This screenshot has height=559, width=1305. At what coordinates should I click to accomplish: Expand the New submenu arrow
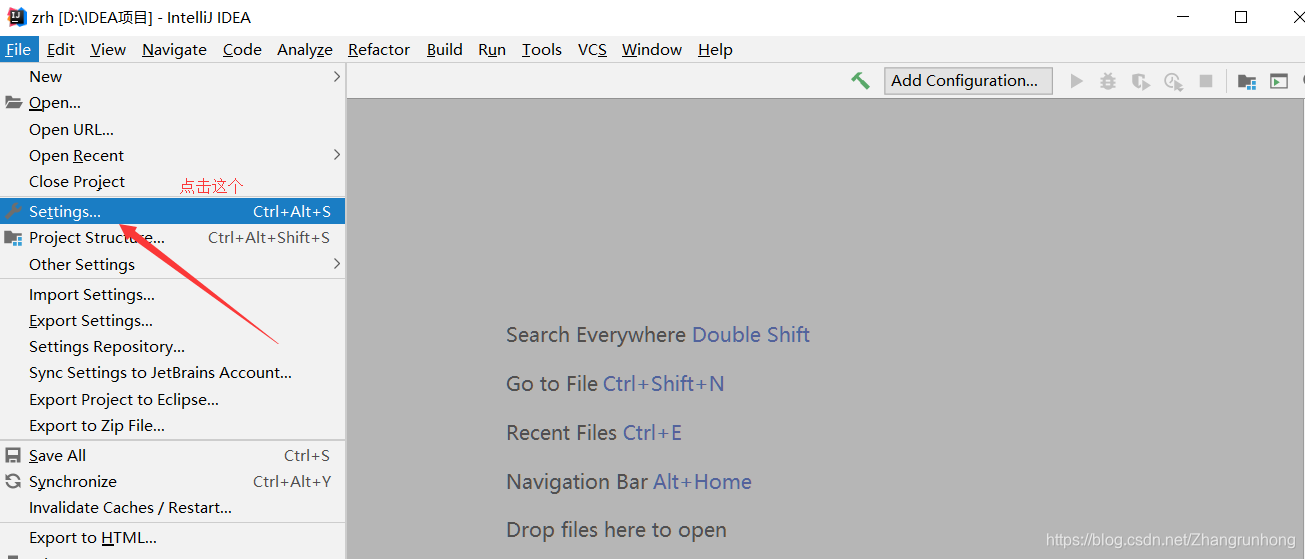coord(337,76)
